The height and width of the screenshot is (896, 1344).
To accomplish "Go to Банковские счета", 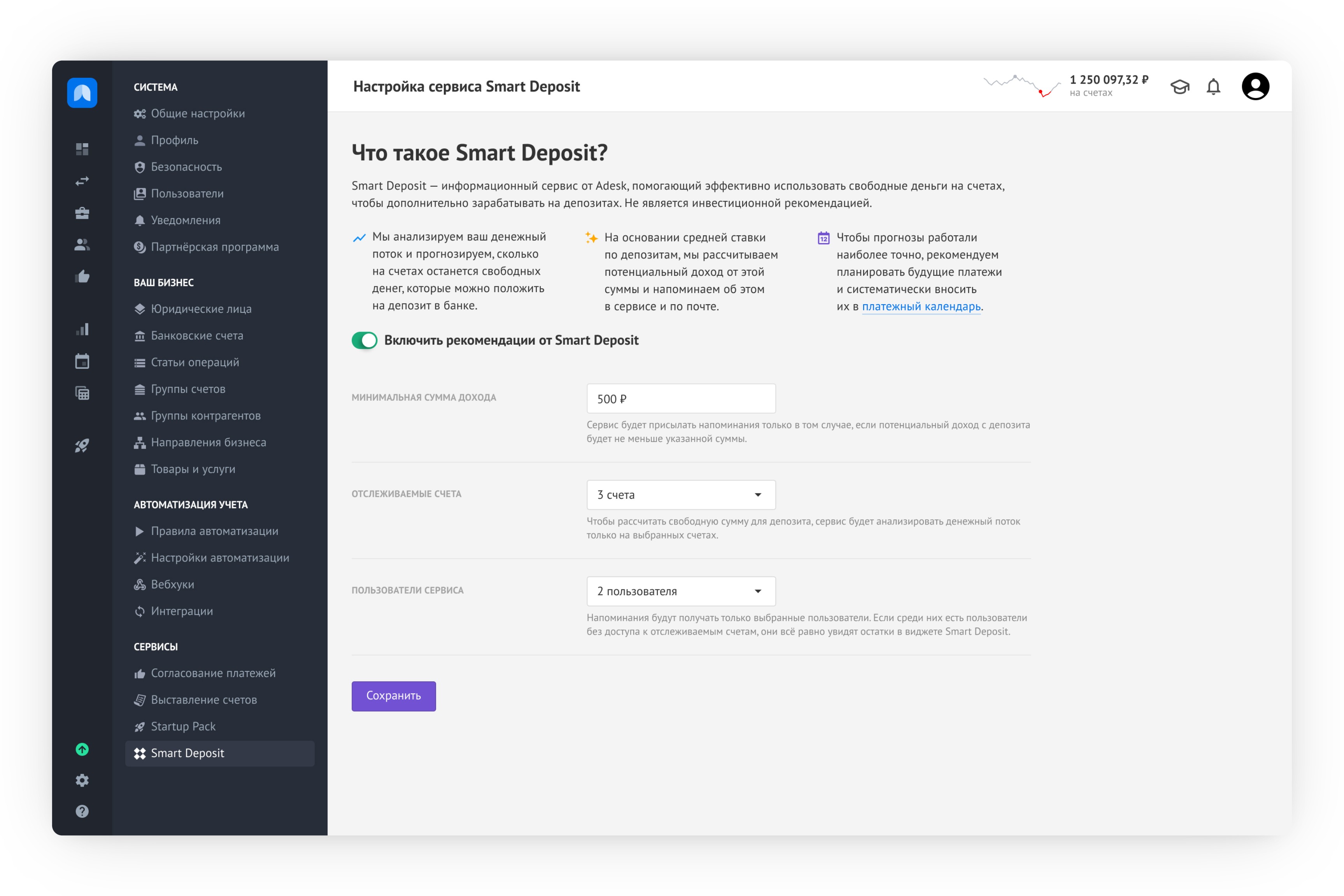I will tap(219, 336).
